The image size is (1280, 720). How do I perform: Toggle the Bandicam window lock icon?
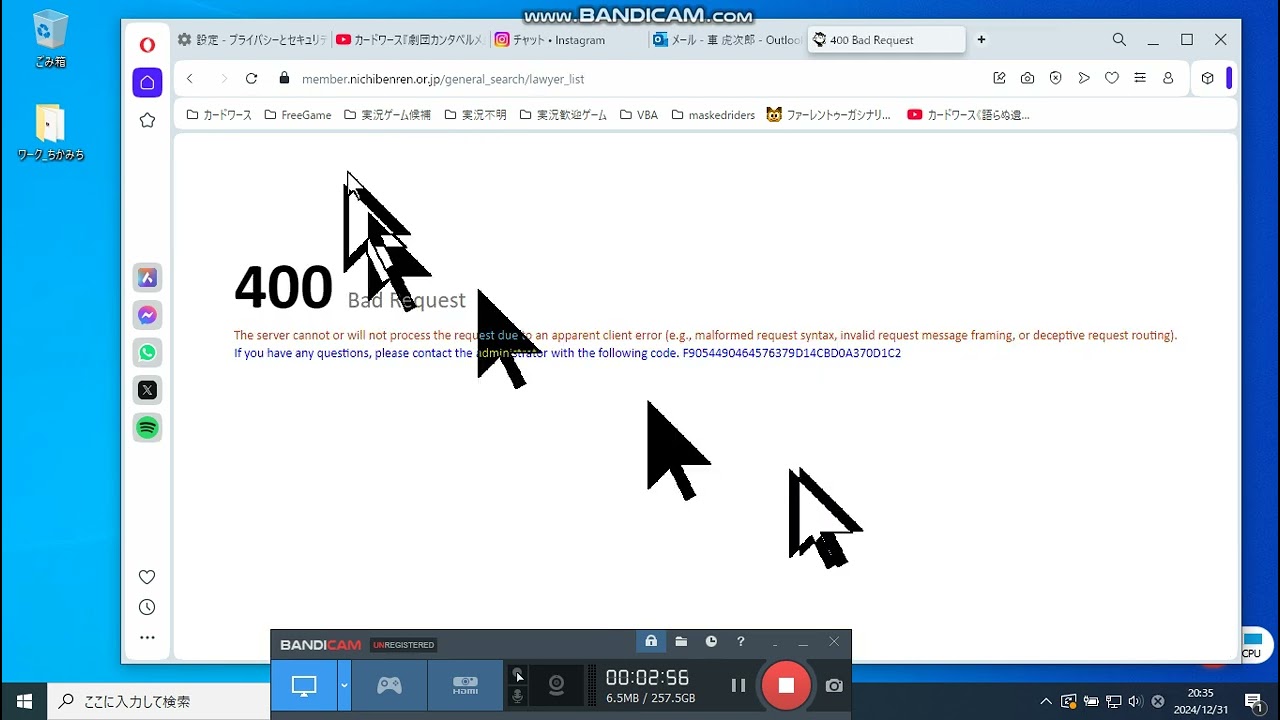pyautogui.click(x=651, y=642)
